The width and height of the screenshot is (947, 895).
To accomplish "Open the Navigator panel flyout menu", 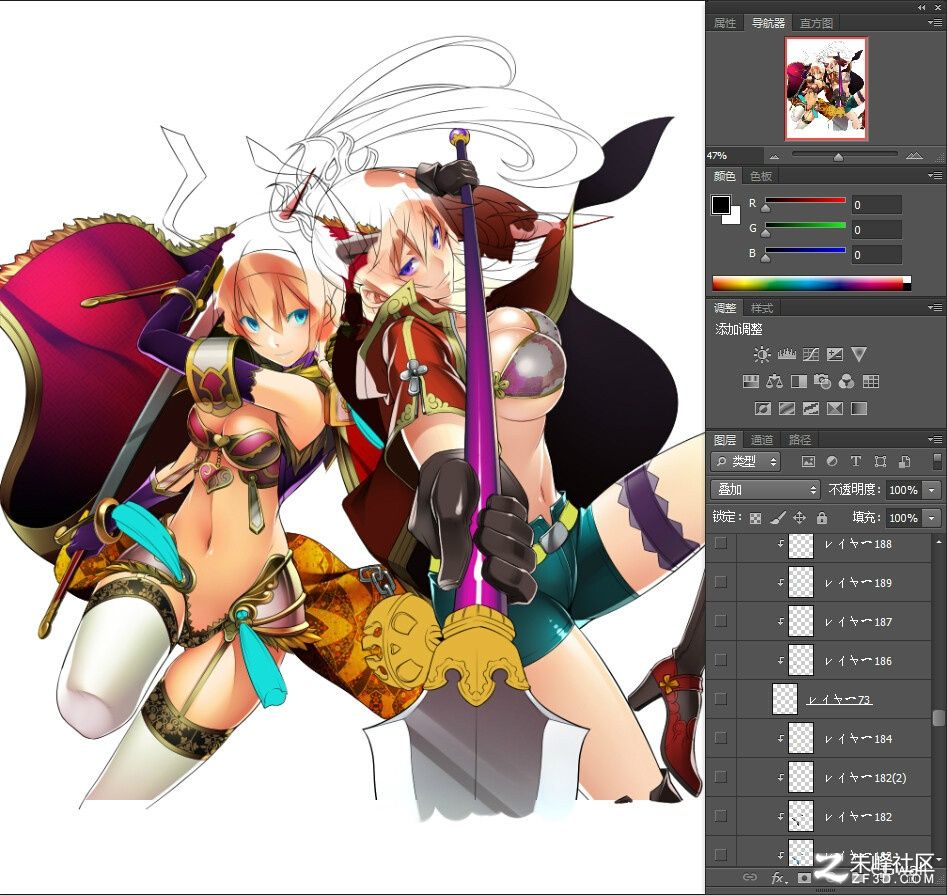I will (x=935, y=23).
